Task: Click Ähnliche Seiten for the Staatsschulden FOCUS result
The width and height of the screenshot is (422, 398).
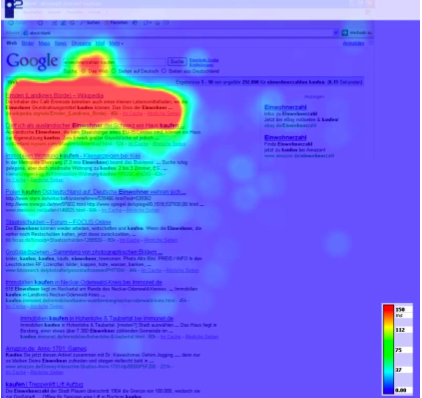Action: click(160, 240)
